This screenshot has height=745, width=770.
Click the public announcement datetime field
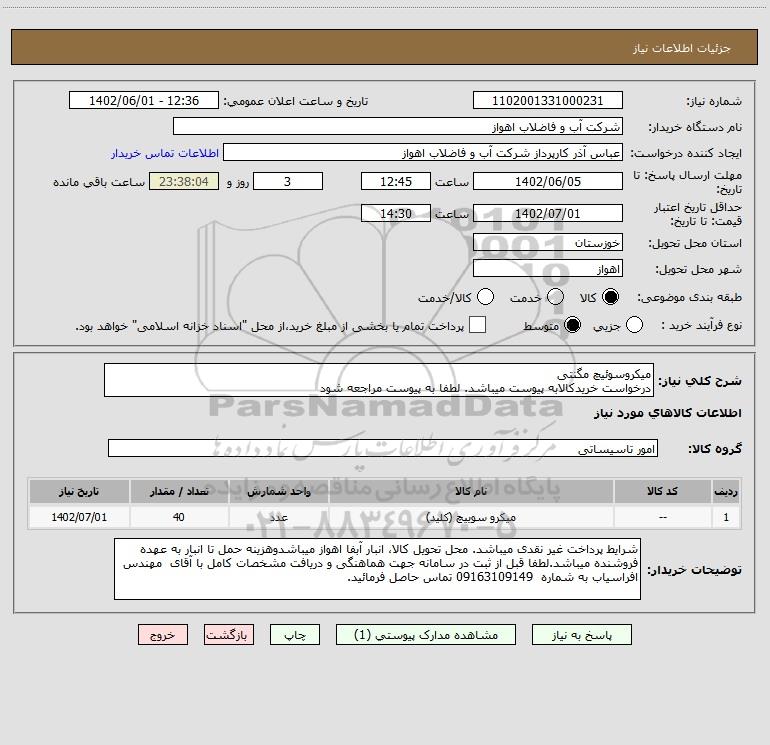(x=144, y=101)
